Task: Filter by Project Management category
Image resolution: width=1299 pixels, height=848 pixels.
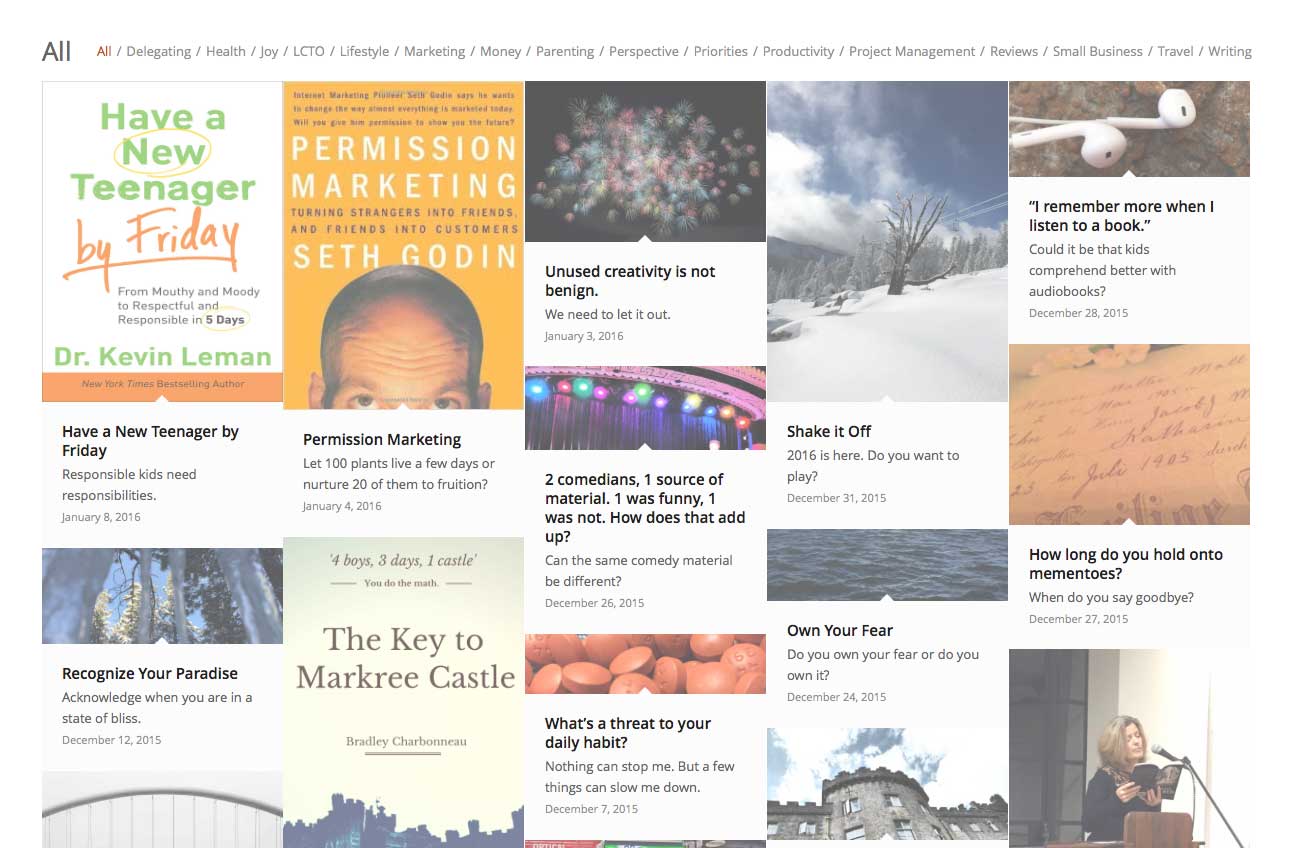Action: 912,51
